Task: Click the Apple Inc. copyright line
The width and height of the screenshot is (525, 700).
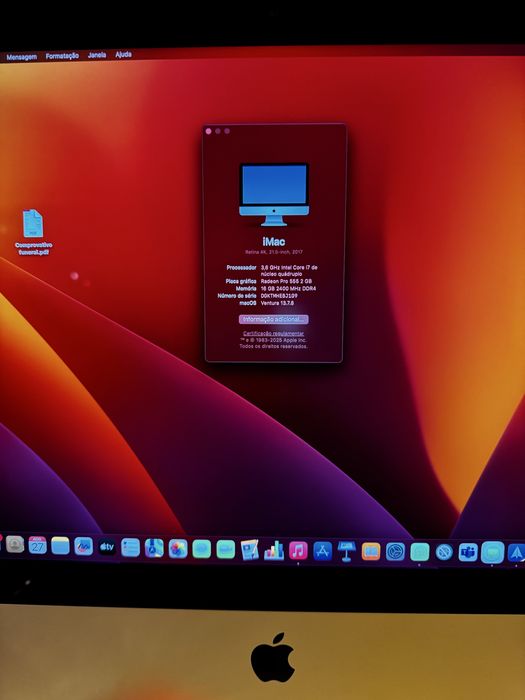Action: (273, 340)
